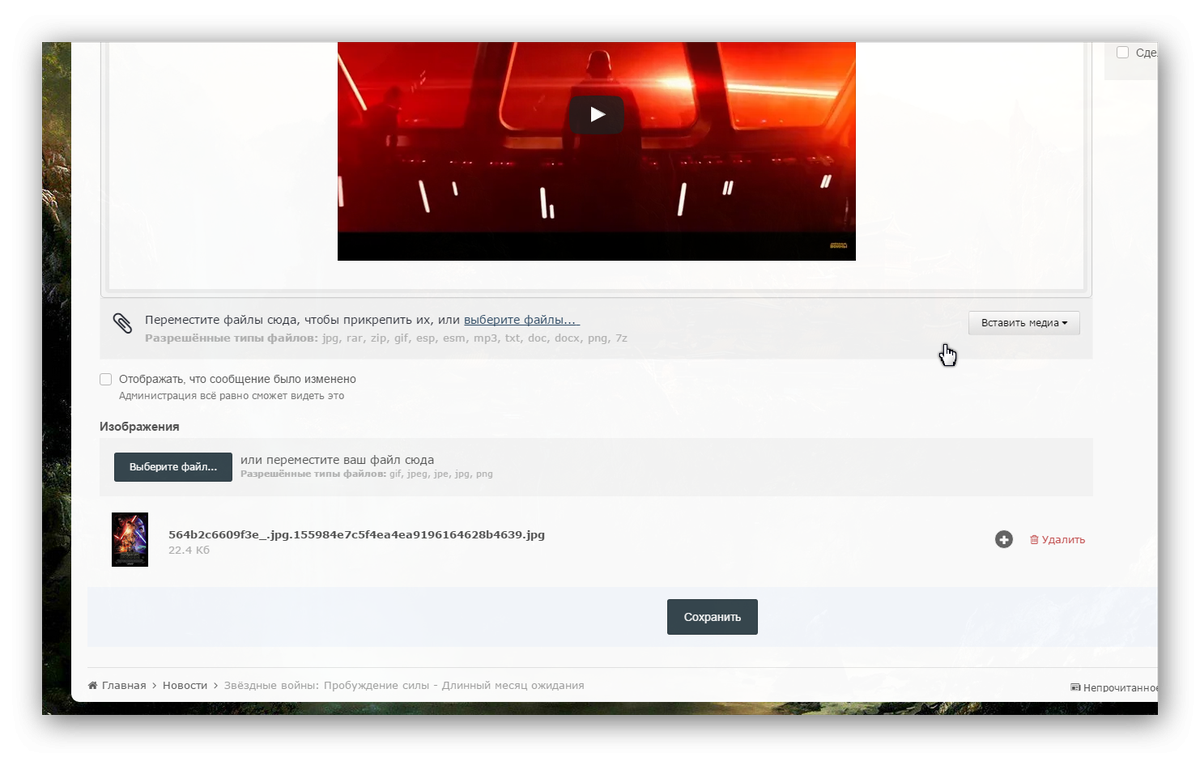Screen dimensions: 1200x757
Task: Click the Непрочитанное icon at bottom right
Action: click(1075, 687)
